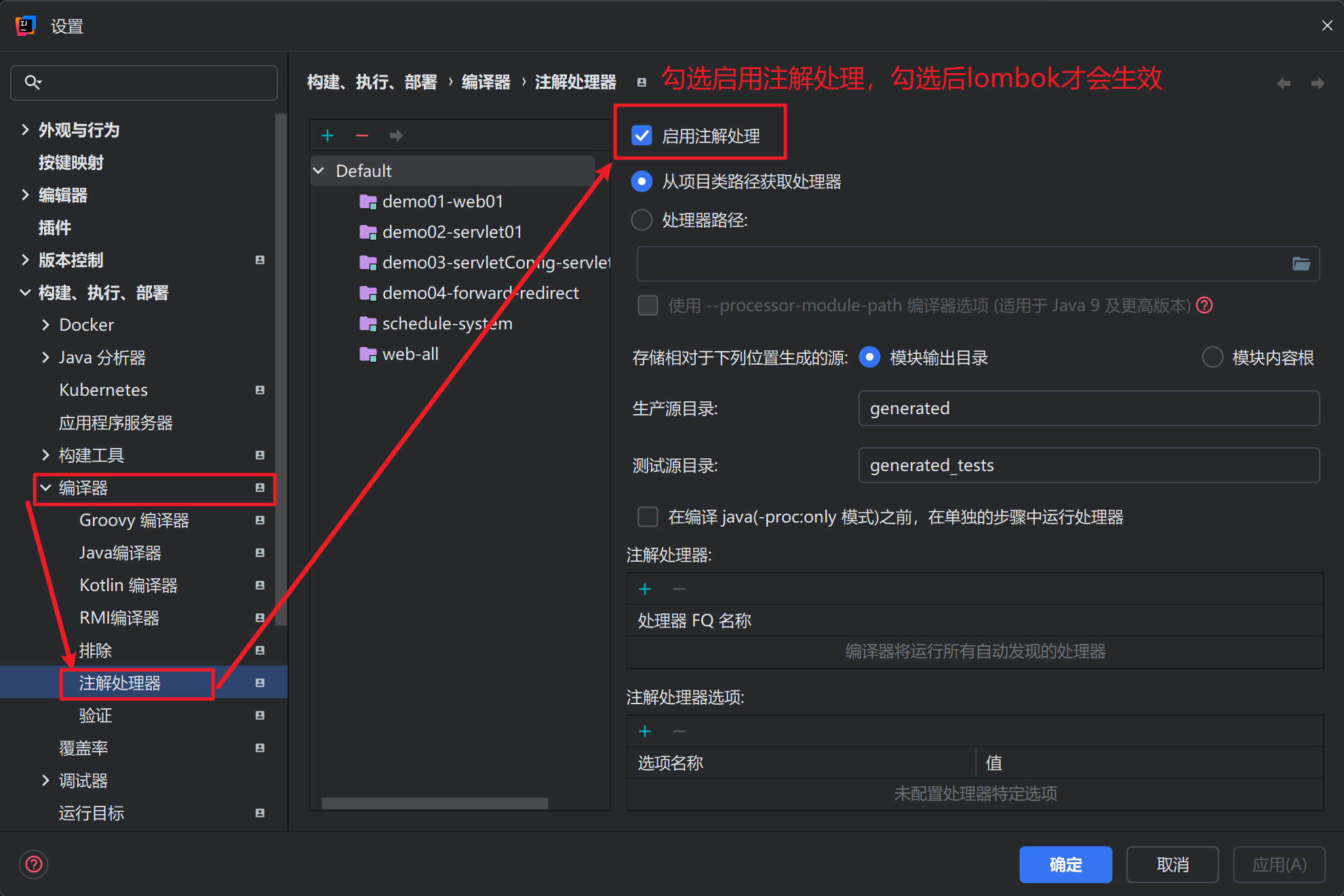This screenshot has height=896, width=1344.
Task: Remove the selected profile with the minus icon
Action: pyautogui.click(x=361, y=135)
